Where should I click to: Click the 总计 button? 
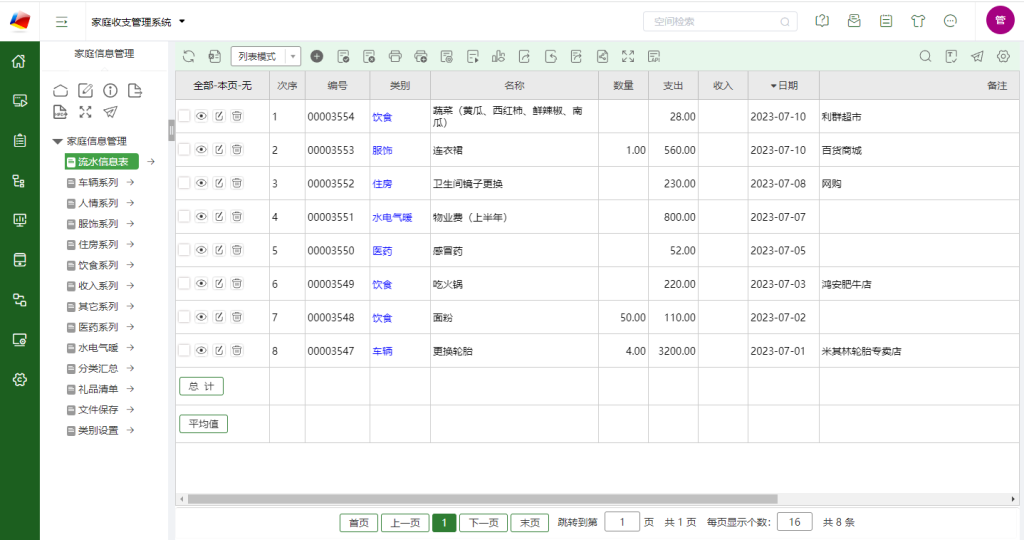201,387
